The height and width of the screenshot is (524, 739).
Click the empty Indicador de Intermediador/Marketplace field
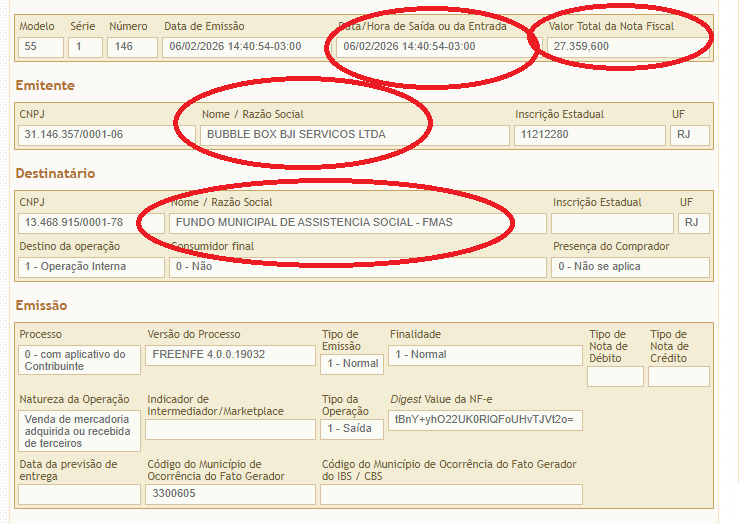click(x=230, y=430)
